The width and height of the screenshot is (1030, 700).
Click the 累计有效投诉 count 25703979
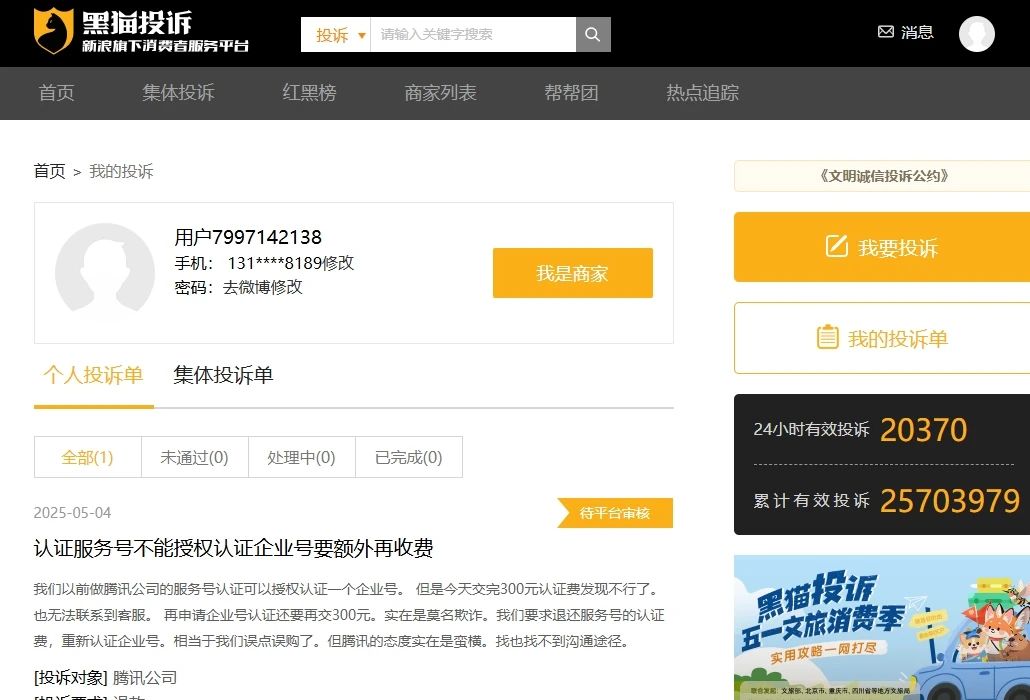tap(950, 501)
